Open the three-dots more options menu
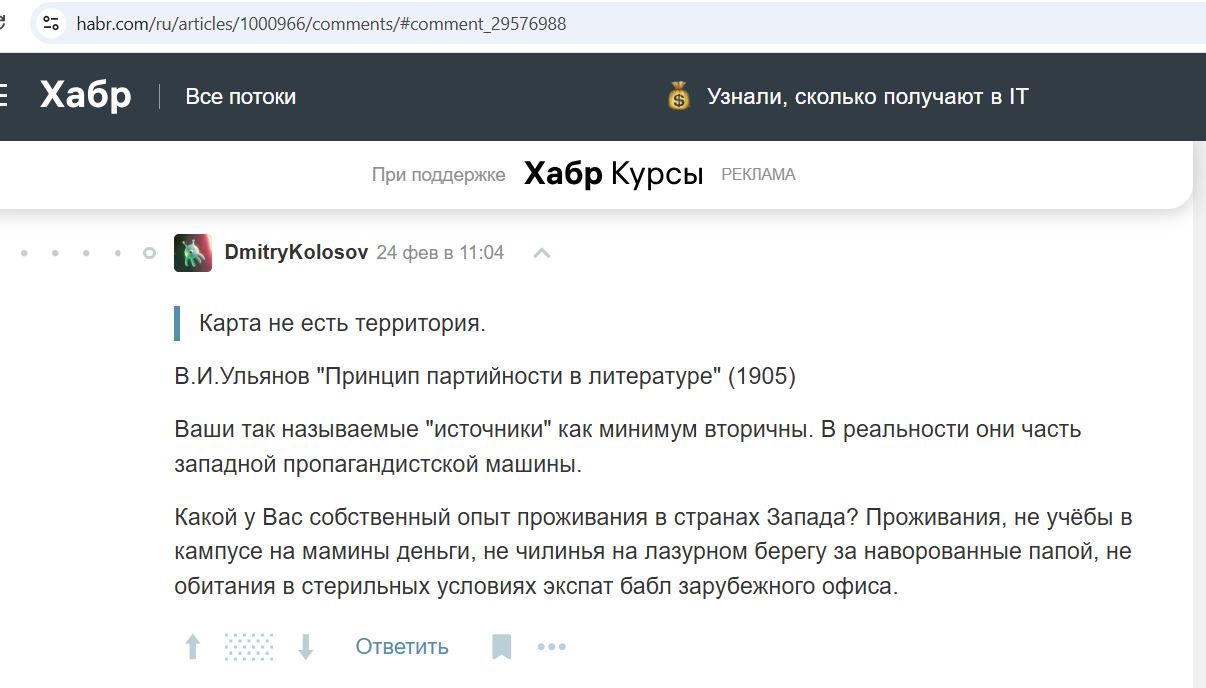 point(552,647)
